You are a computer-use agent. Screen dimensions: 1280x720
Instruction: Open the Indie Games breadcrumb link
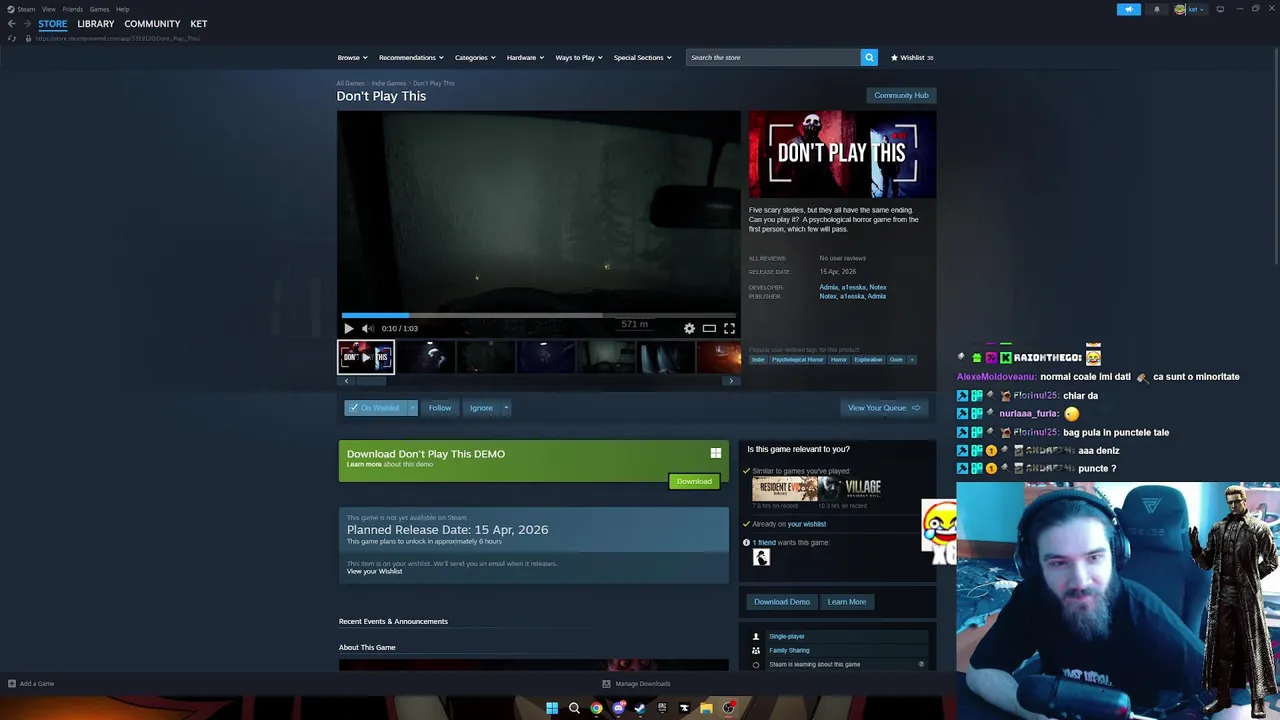pos(389,83)
